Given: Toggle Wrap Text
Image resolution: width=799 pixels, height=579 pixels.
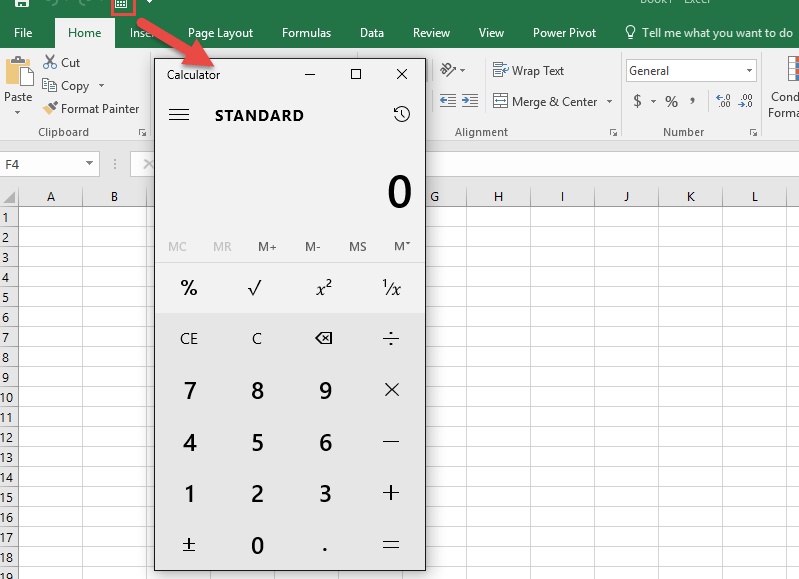Looking at the screenshot, I should pyautogui.click(x=528, y=70).
